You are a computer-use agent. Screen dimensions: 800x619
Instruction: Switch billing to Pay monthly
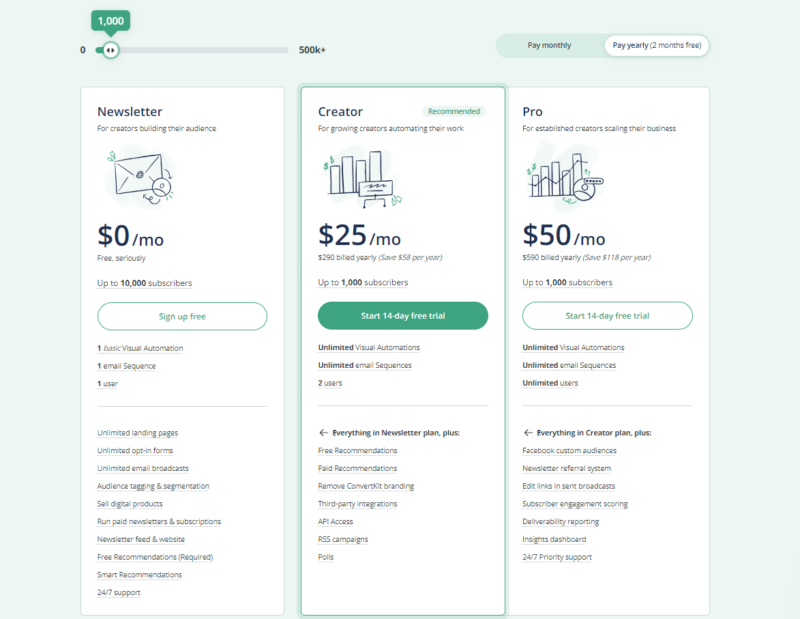[x=548, y=45]
